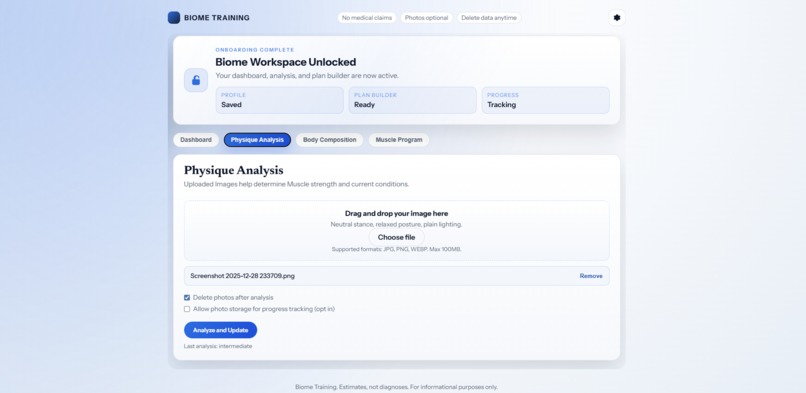Start analysis with Analyze and Update
Image resolution: width=806 pixels, height=393 pixels.
221,330
